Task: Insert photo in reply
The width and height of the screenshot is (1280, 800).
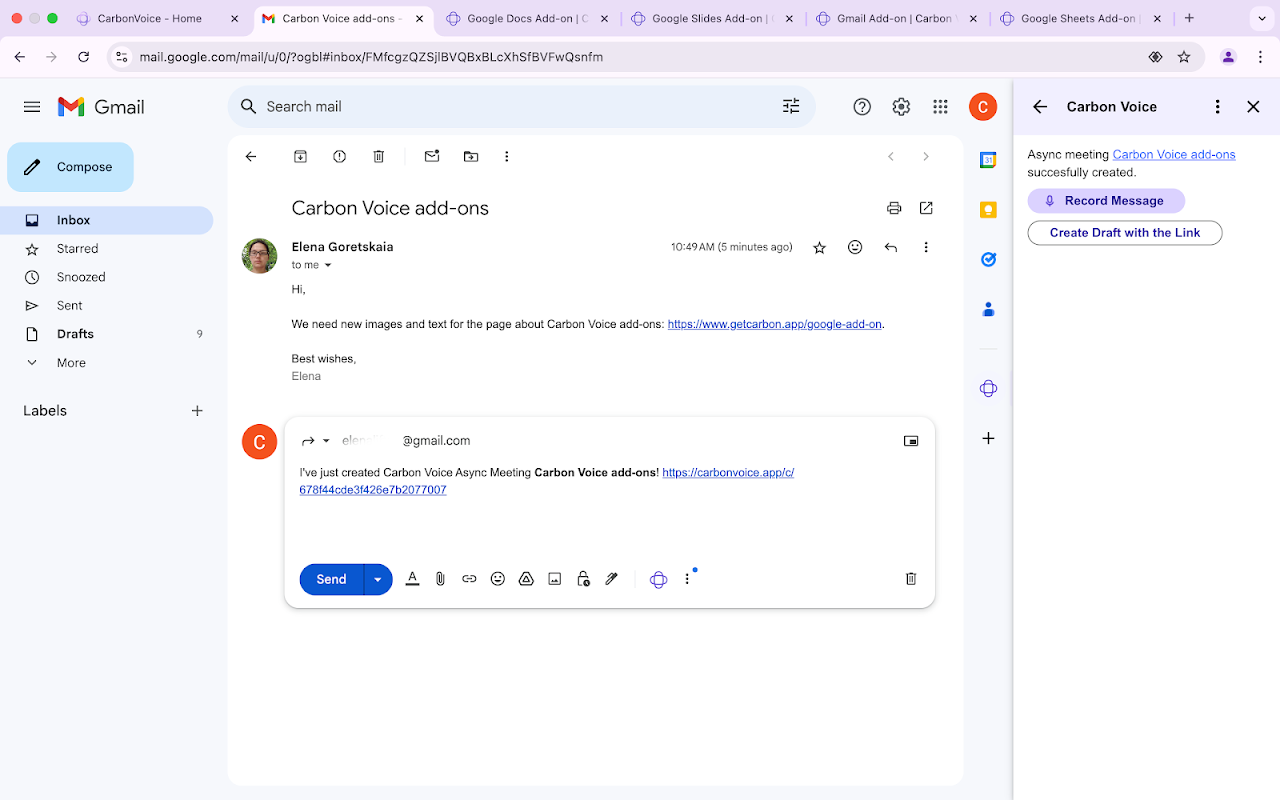Action: [555, 579]
